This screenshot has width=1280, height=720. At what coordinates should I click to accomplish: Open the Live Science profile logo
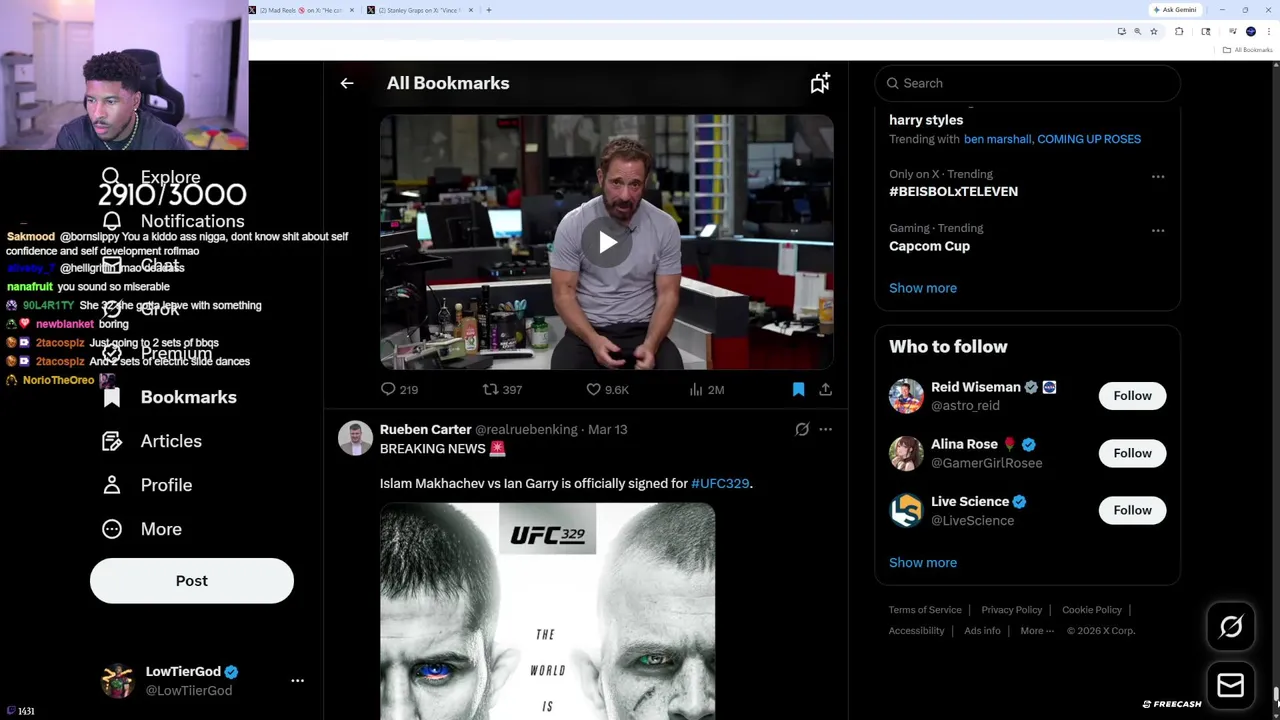coord(906,510)
